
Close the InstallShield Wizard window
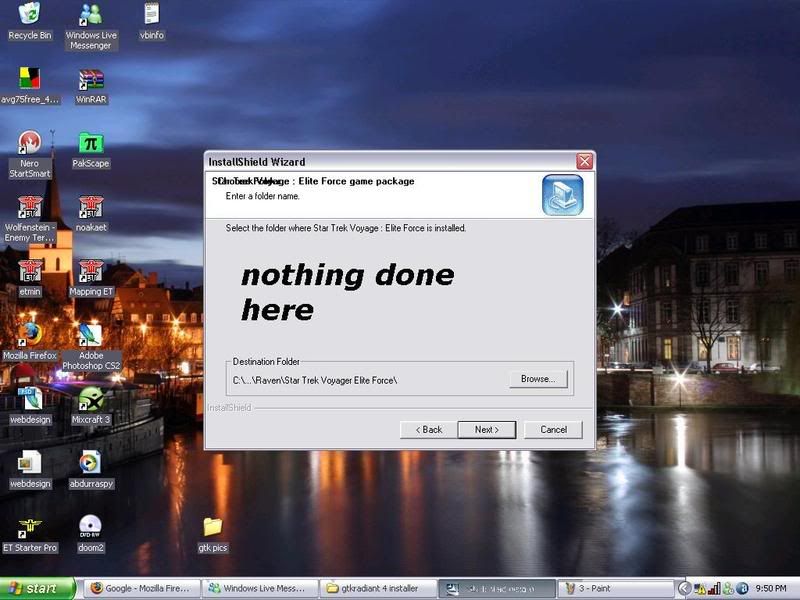click(584, 161)
